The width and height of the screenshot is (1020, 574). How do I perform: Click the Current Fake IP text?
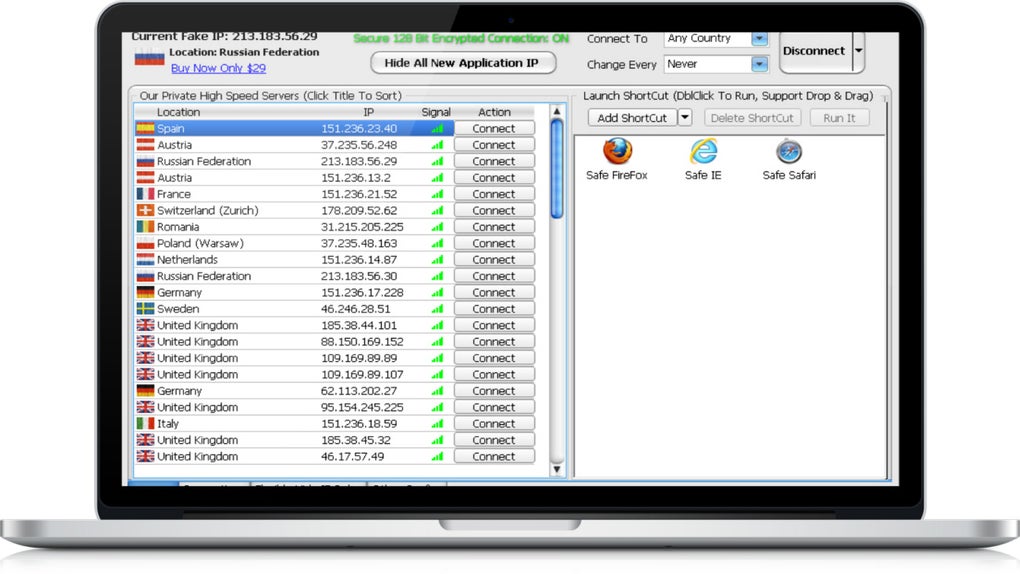pos(224,37)
